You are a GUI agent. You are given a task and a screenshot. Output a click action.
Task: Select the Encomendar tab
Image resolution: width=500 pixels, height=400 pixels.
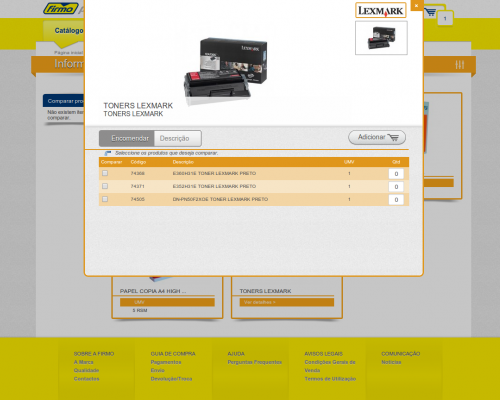click(127, 138)
